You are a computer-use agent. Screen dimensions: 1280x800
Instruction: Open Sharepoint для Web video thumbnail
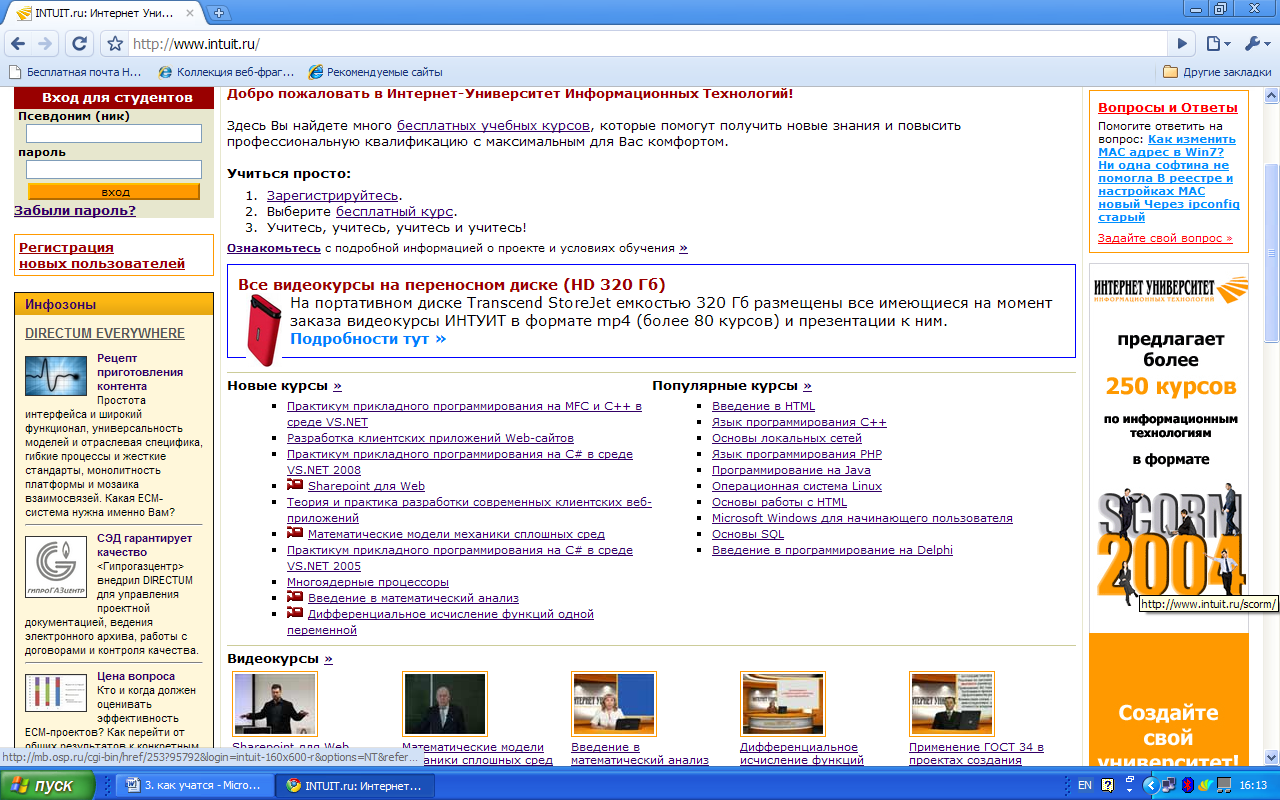275,704
